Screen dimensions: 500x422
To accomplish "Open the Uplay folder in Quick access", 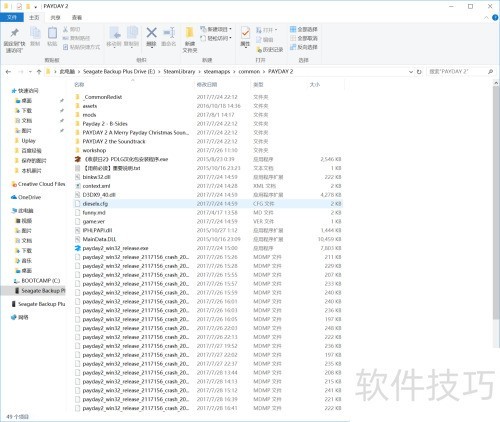I will tap(25, 141).
